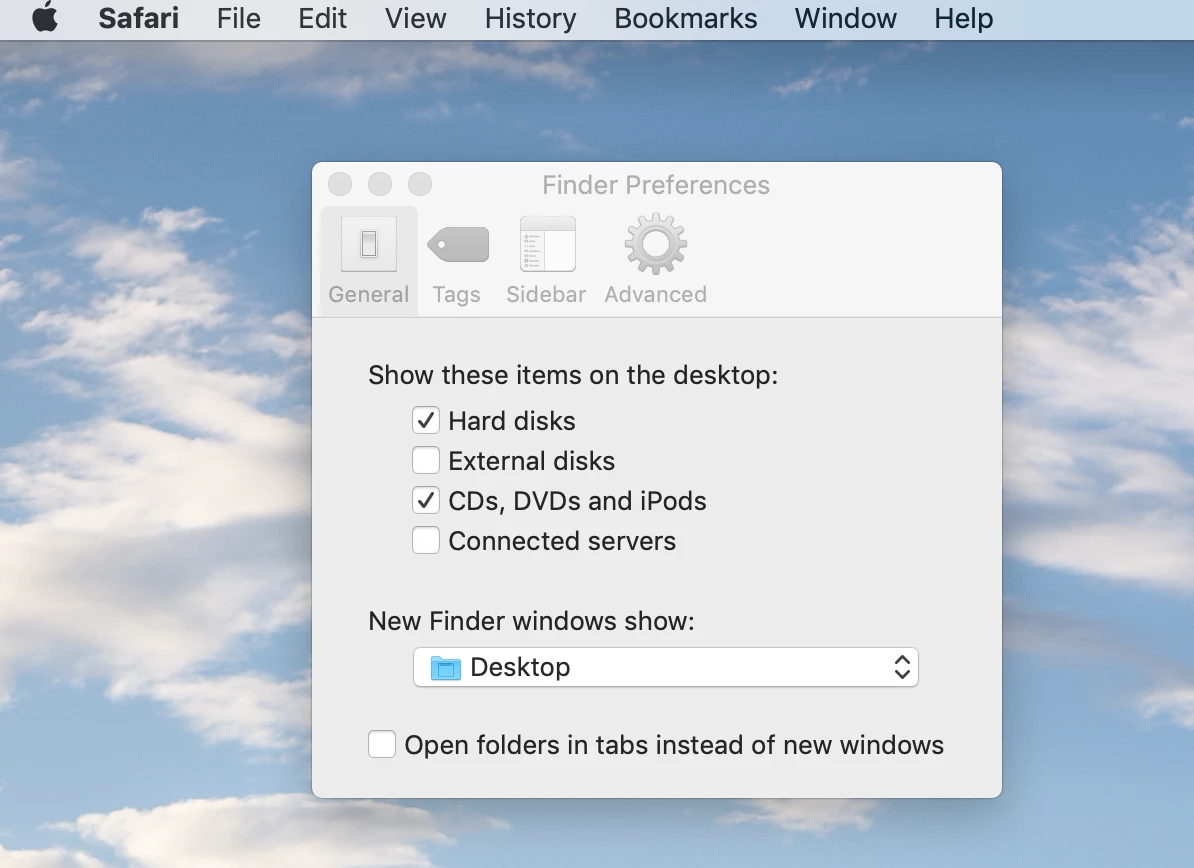Open the Window menu

tap(845, 18)
